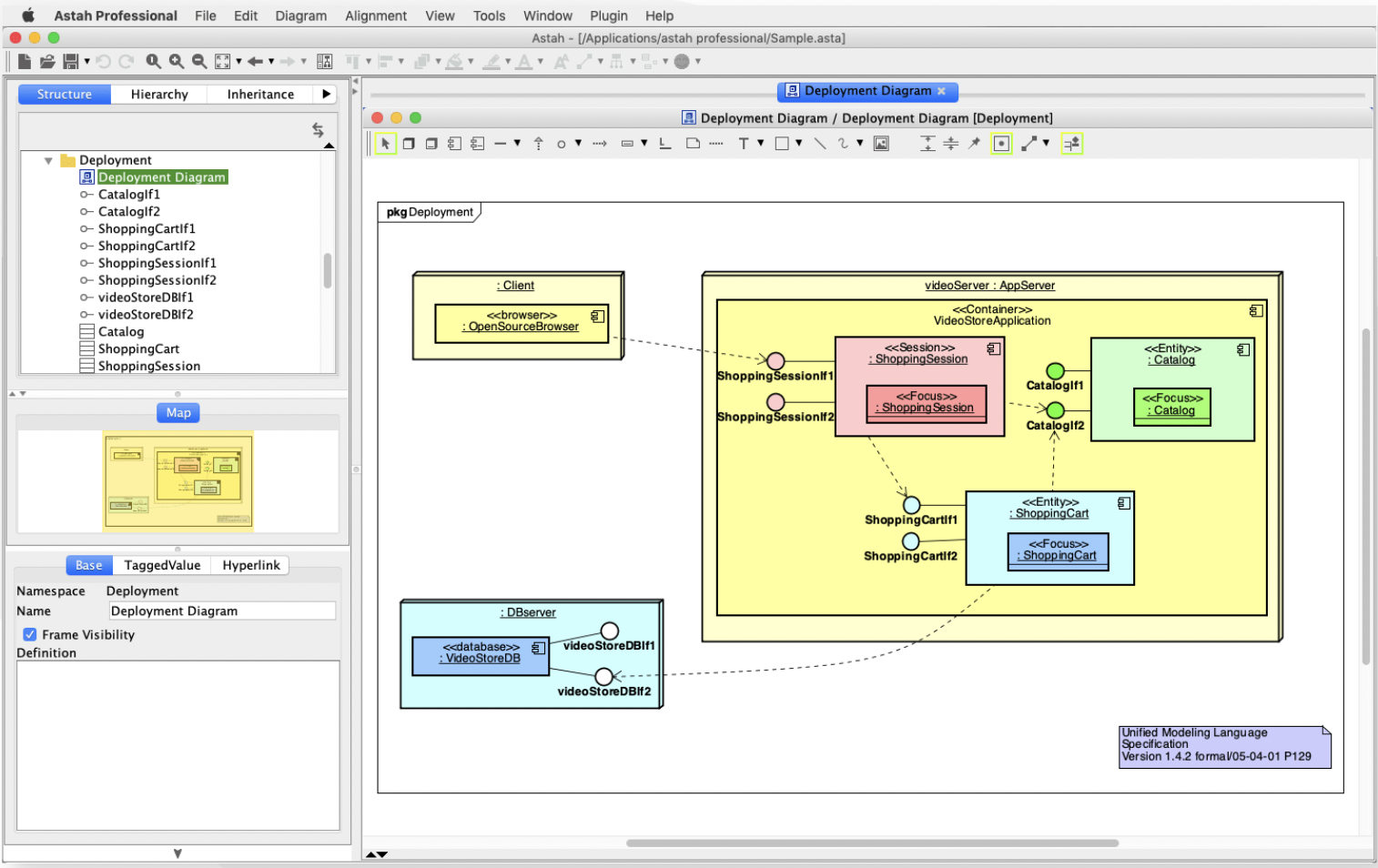Click the Open Project icon in the toolbar
This screenshot has width=1378, height=868.
46,61
